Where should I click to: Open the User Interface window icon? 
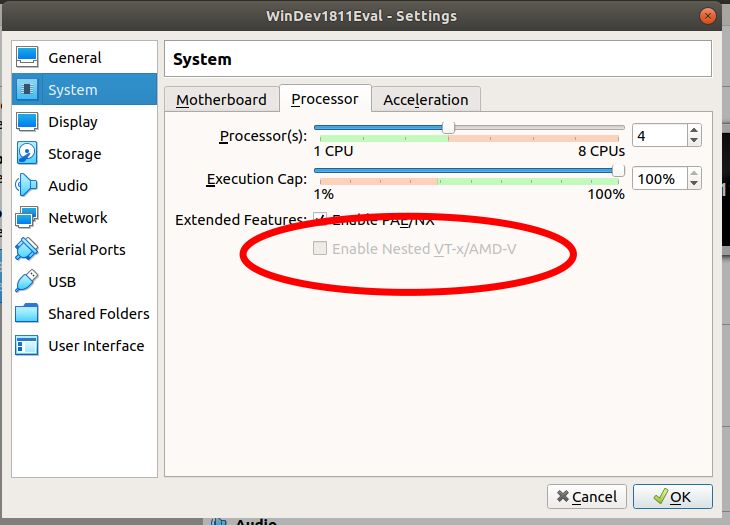point(27,345)
